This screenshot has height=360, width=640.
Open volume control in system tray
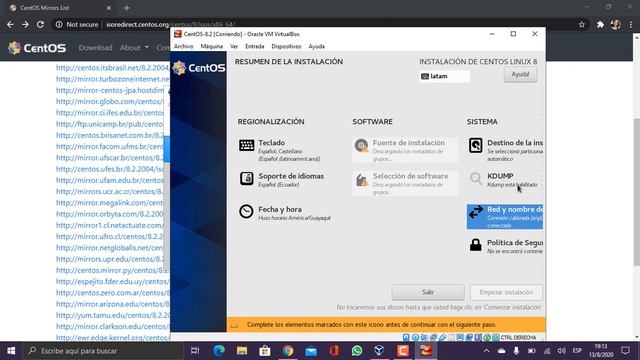coord(562,351)
